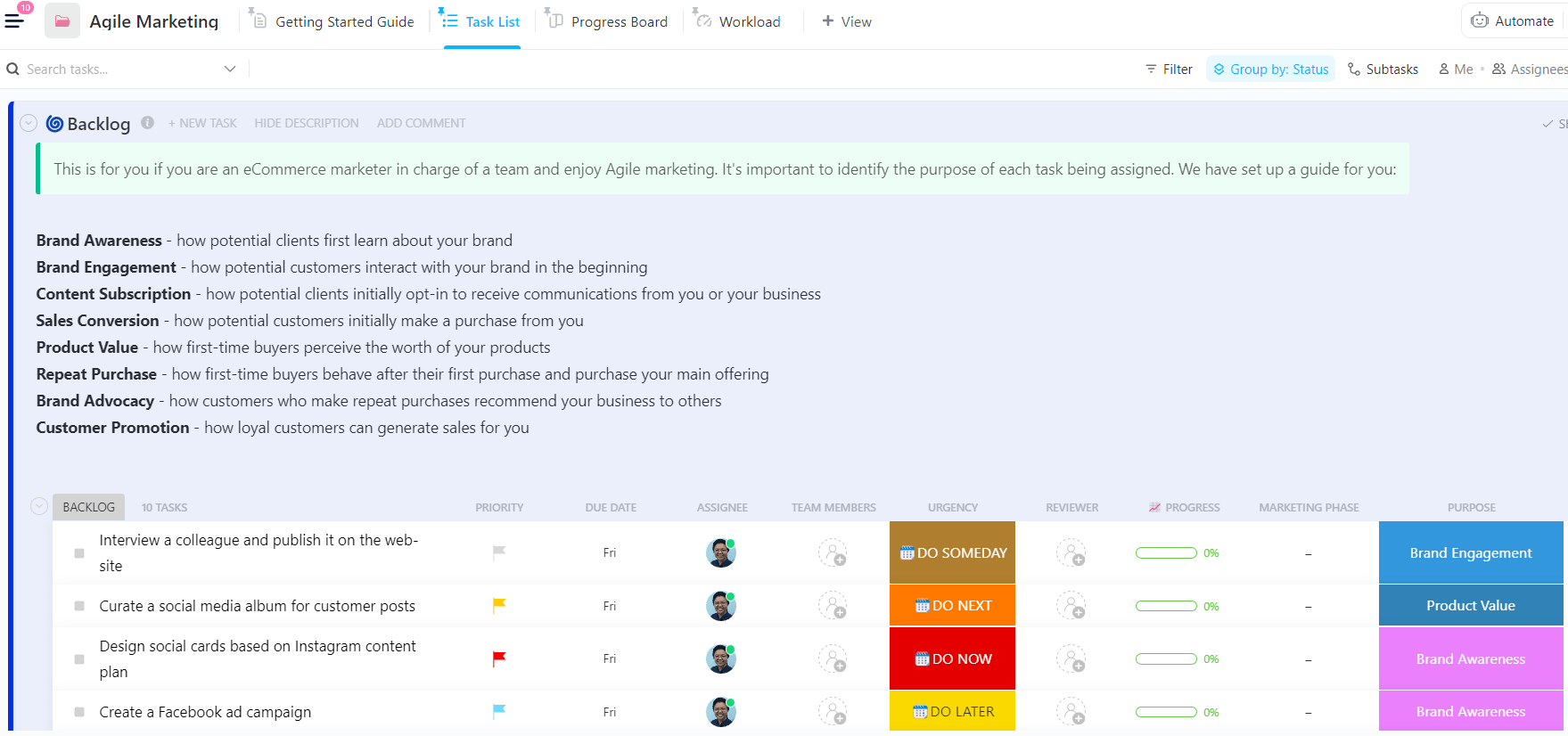Toggle status box for Interview a colleague task
The width and height of the screenshot is (1568, 736).
click(x=79, y=553)
